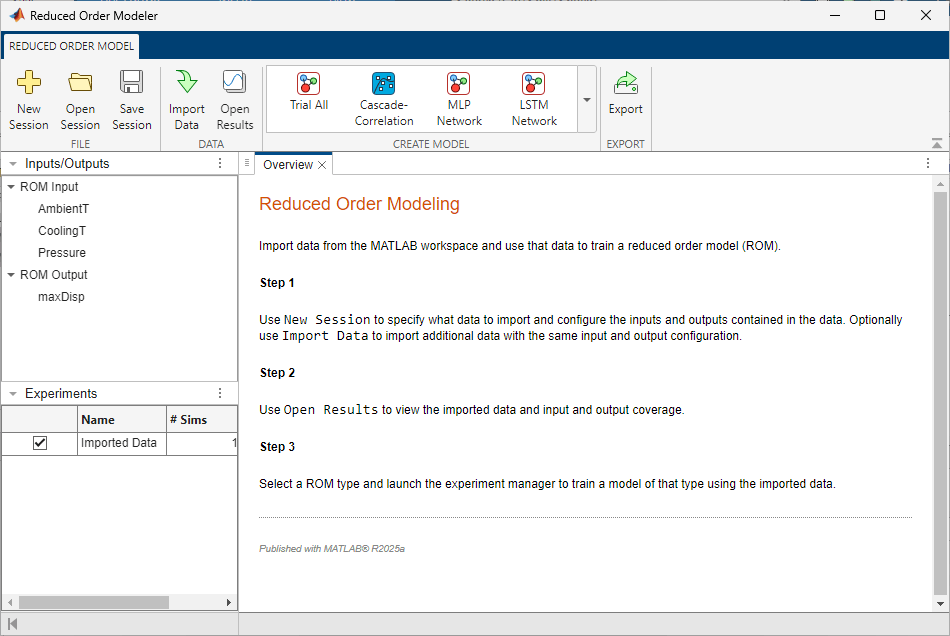Image resolution: width=950 pixels, height=636 pixels.
Task: Collapse the ROM Input tree node
Action: point(10,187)
